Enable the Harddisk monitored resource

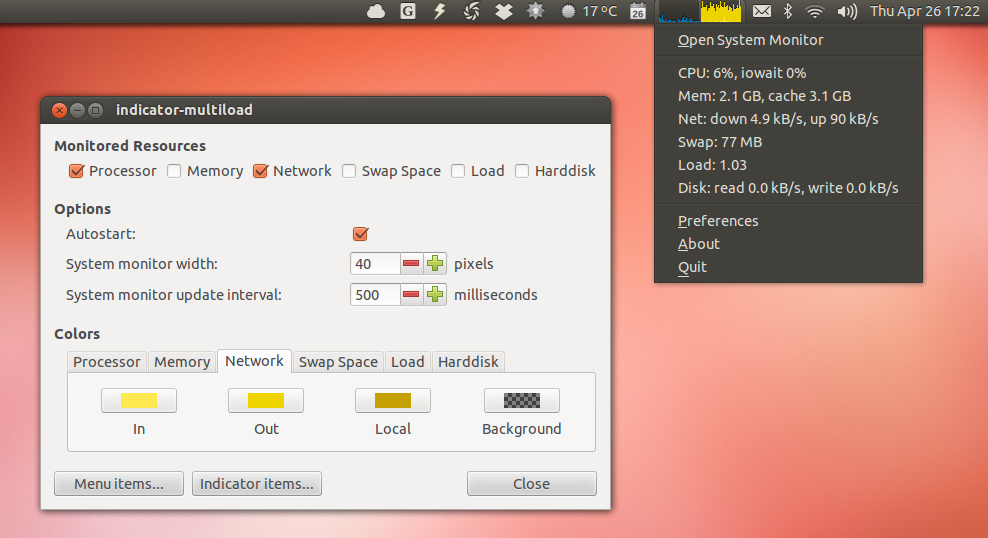pyautogui.click(x=522, y=171)
